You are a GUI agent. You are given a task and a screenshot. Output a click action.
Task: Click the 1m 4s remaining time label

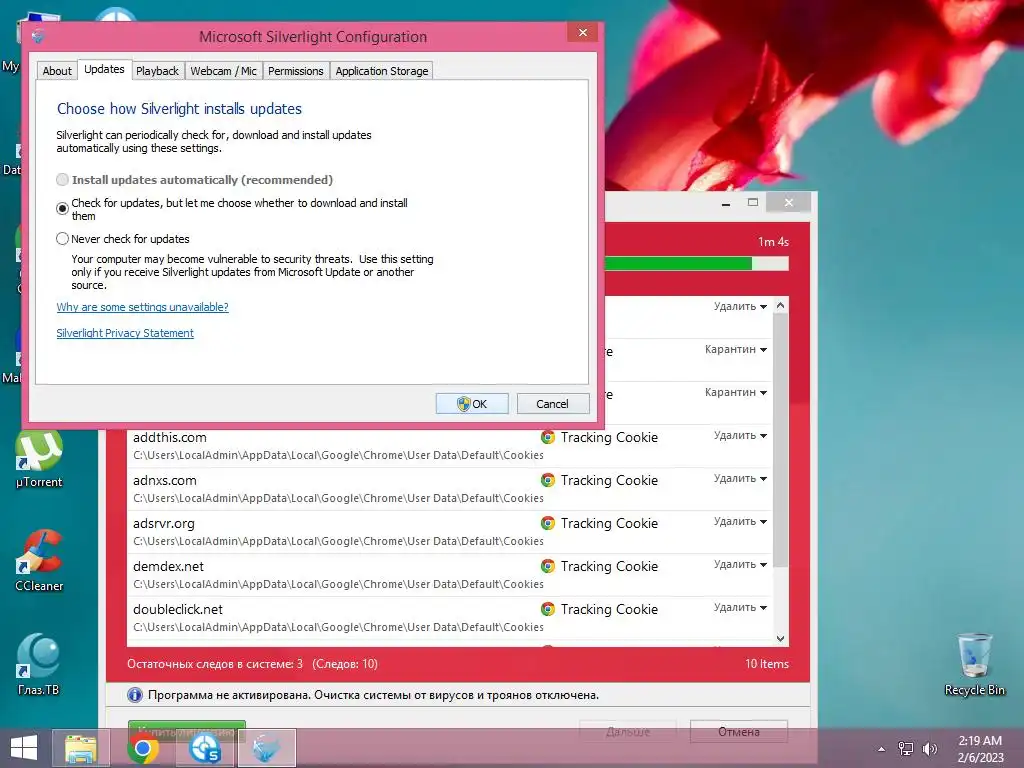coord(773,242)
